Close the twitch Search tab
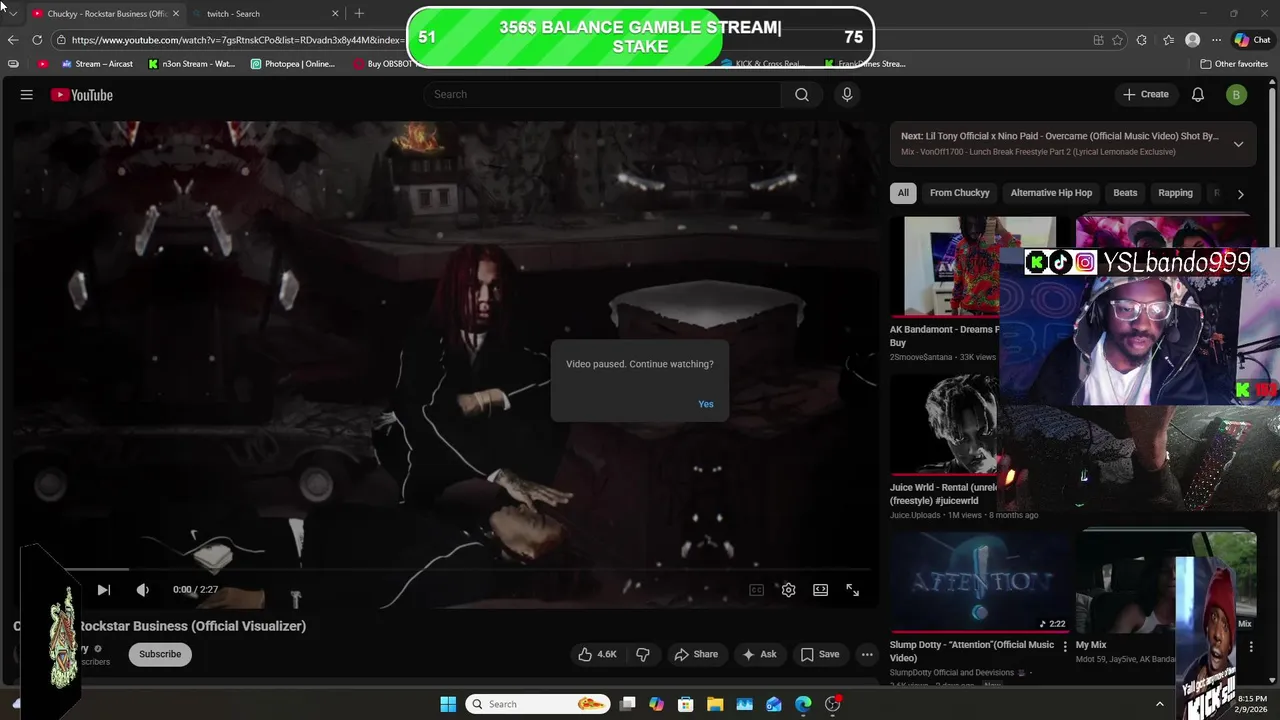1280x720 pixels. click(x=335, y=14)
